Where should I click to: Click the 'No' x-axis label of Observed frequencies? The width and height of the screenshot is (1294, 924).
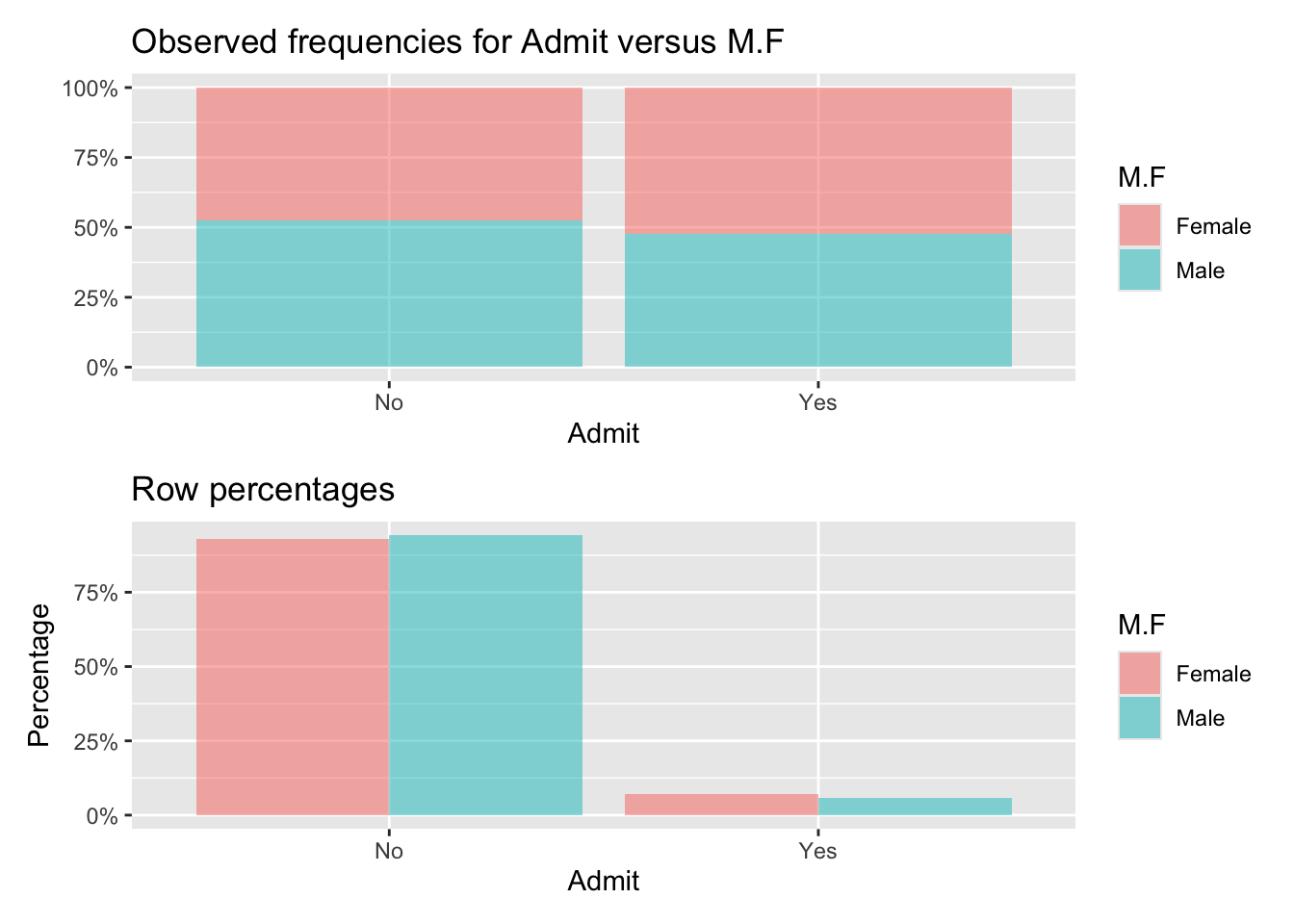389,402
